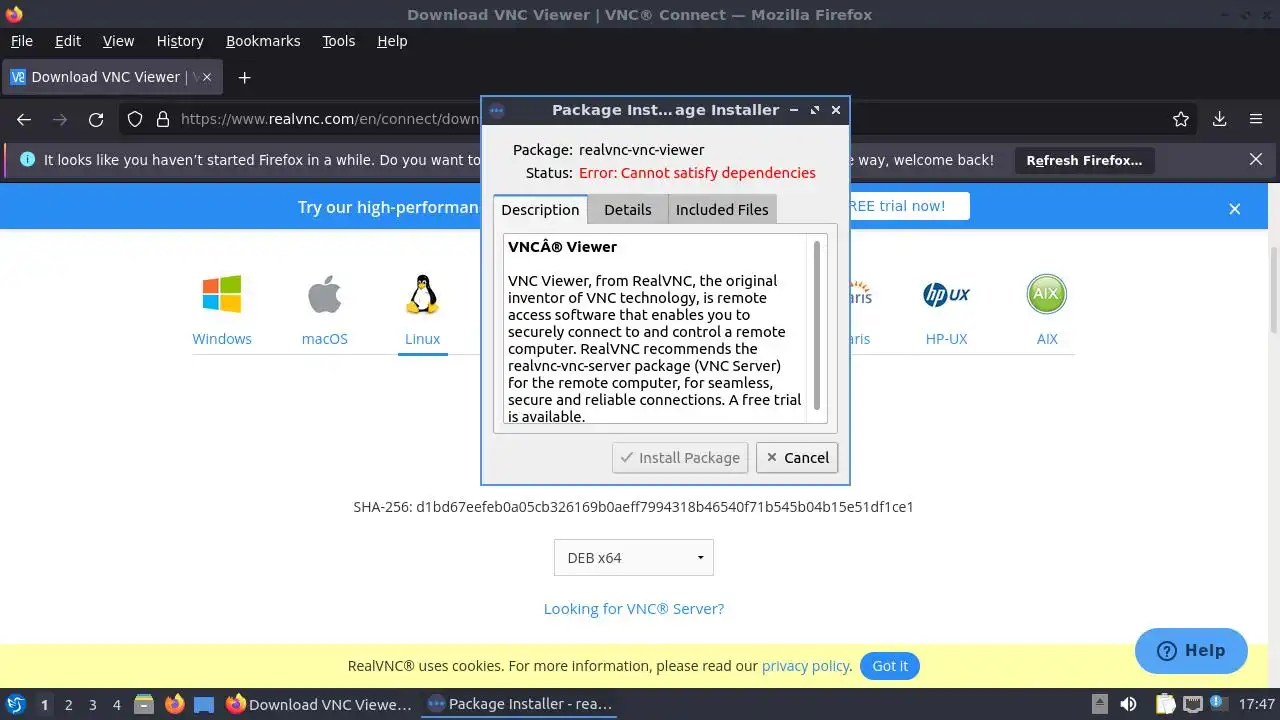Click the Firefox back arrow button
Screen dimensions: 1280x720
click(24, 119)
